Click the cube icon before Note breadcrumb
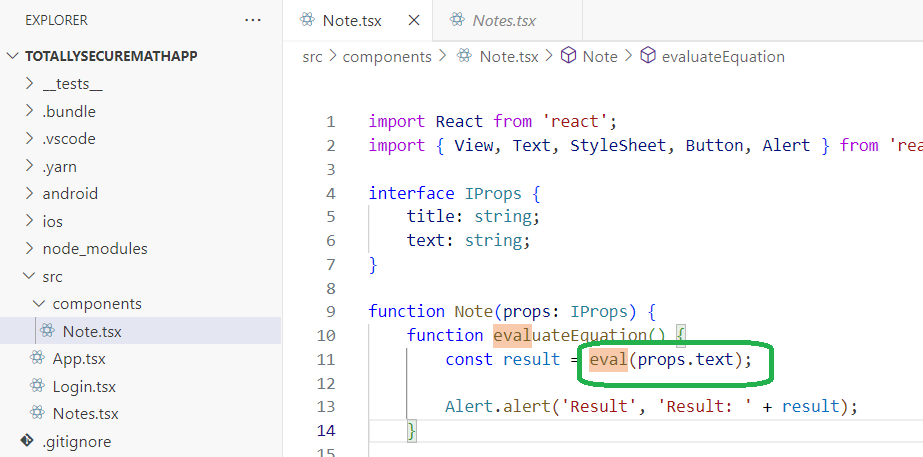 click(x=568, y=56)
